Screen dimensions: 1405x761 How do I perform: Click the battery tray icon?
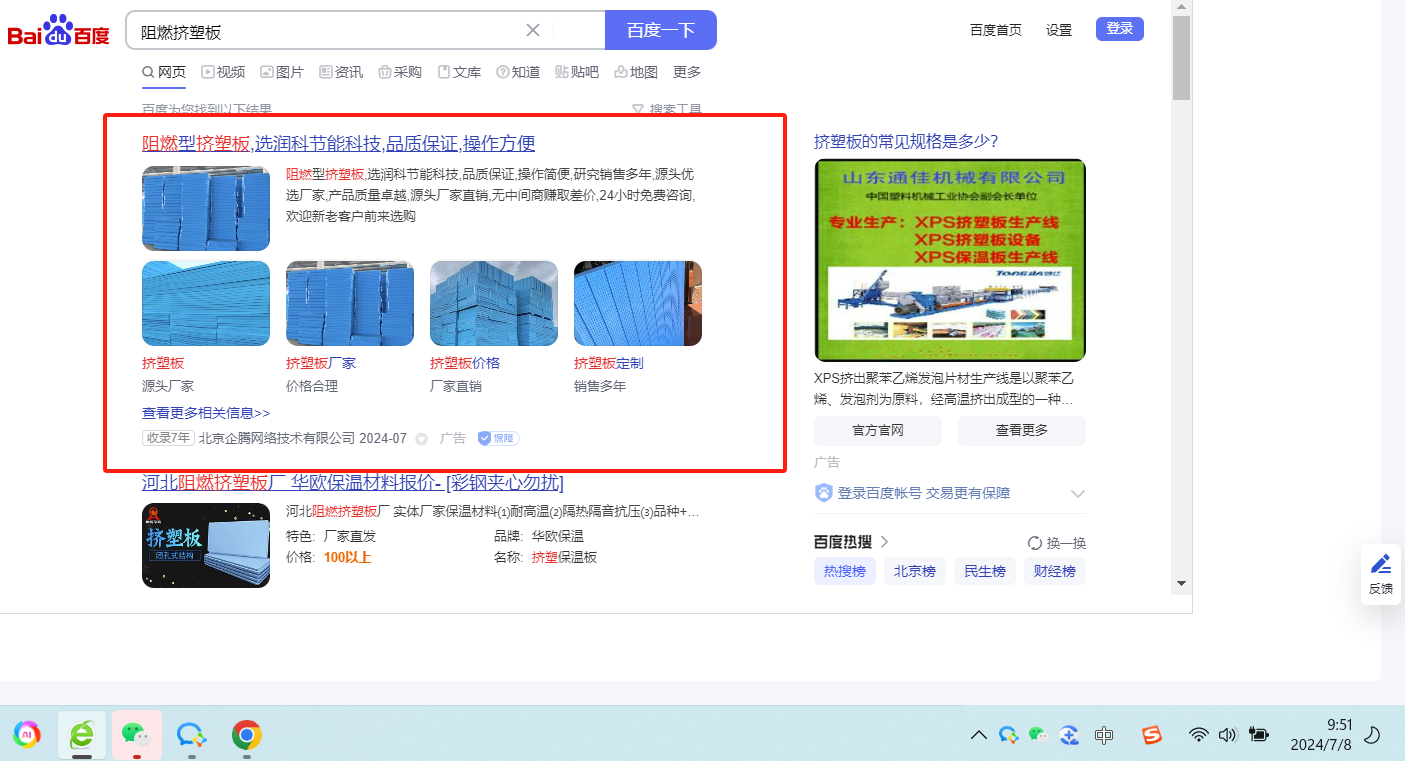click(x=1258, y=735)
